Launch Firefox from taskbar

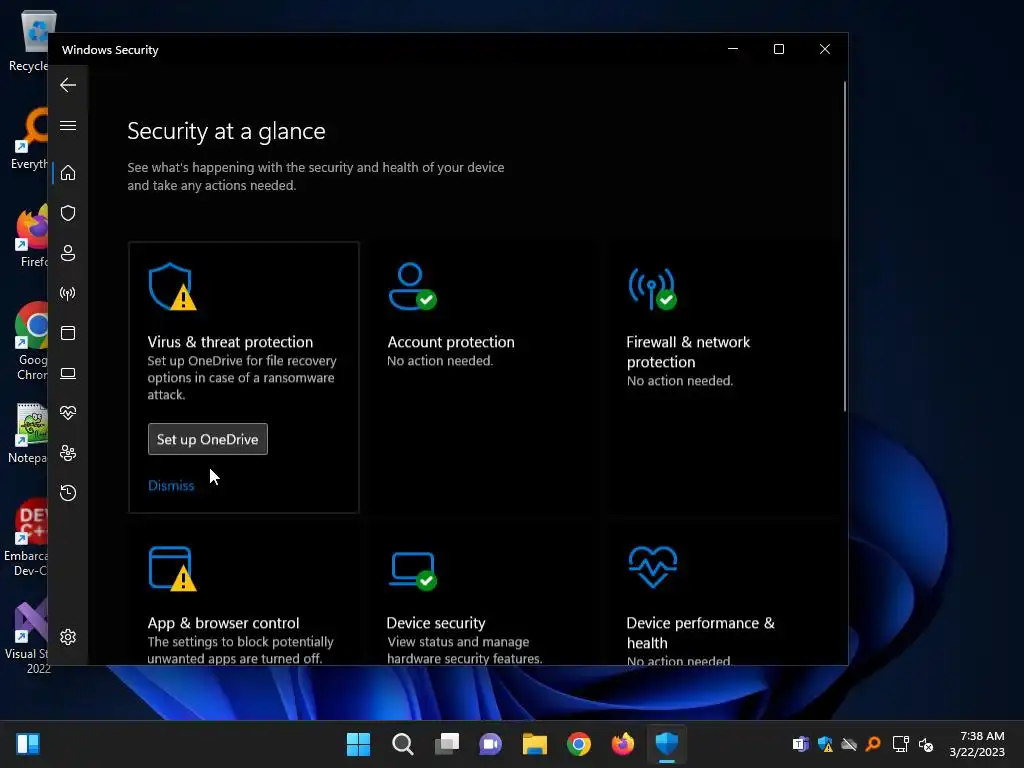tap(622, 744)
